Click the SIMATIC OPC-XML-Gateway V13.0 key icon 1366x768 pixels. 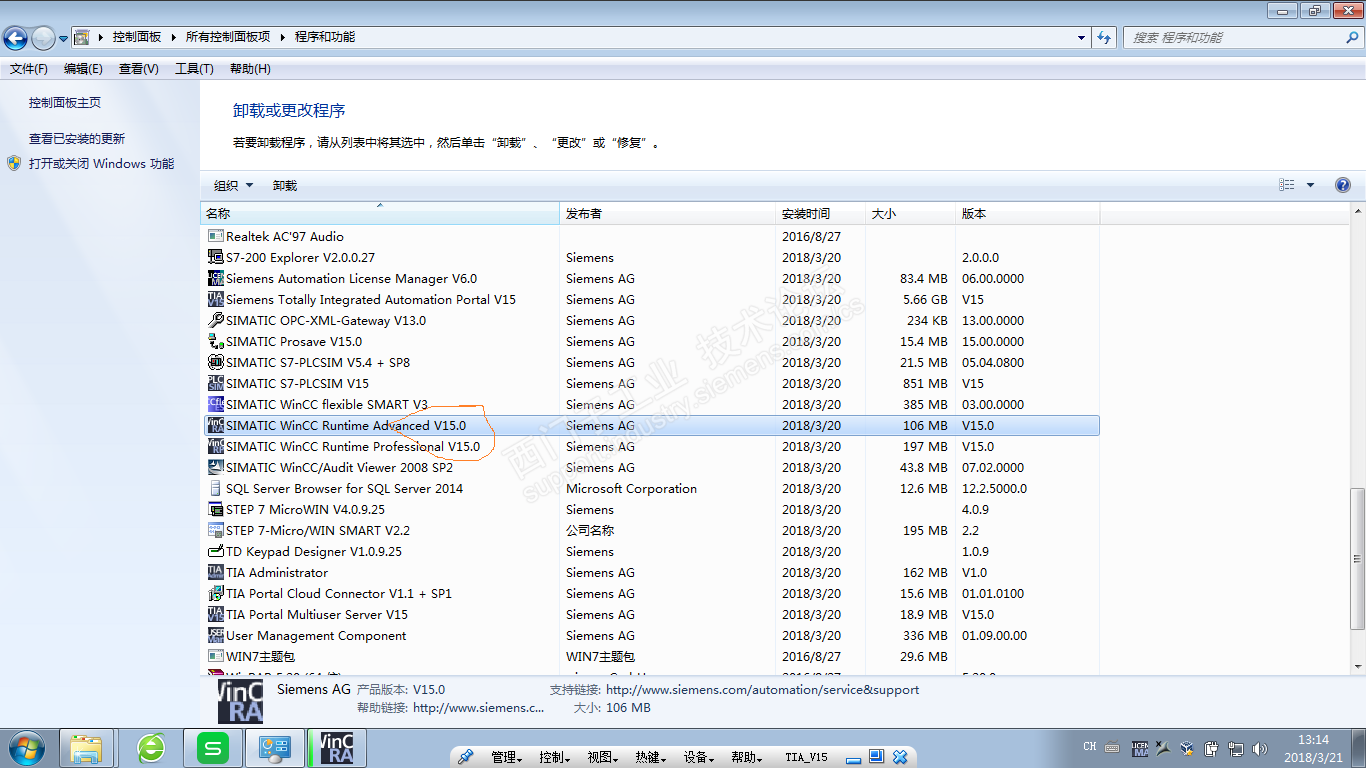[x=215, y=321]
